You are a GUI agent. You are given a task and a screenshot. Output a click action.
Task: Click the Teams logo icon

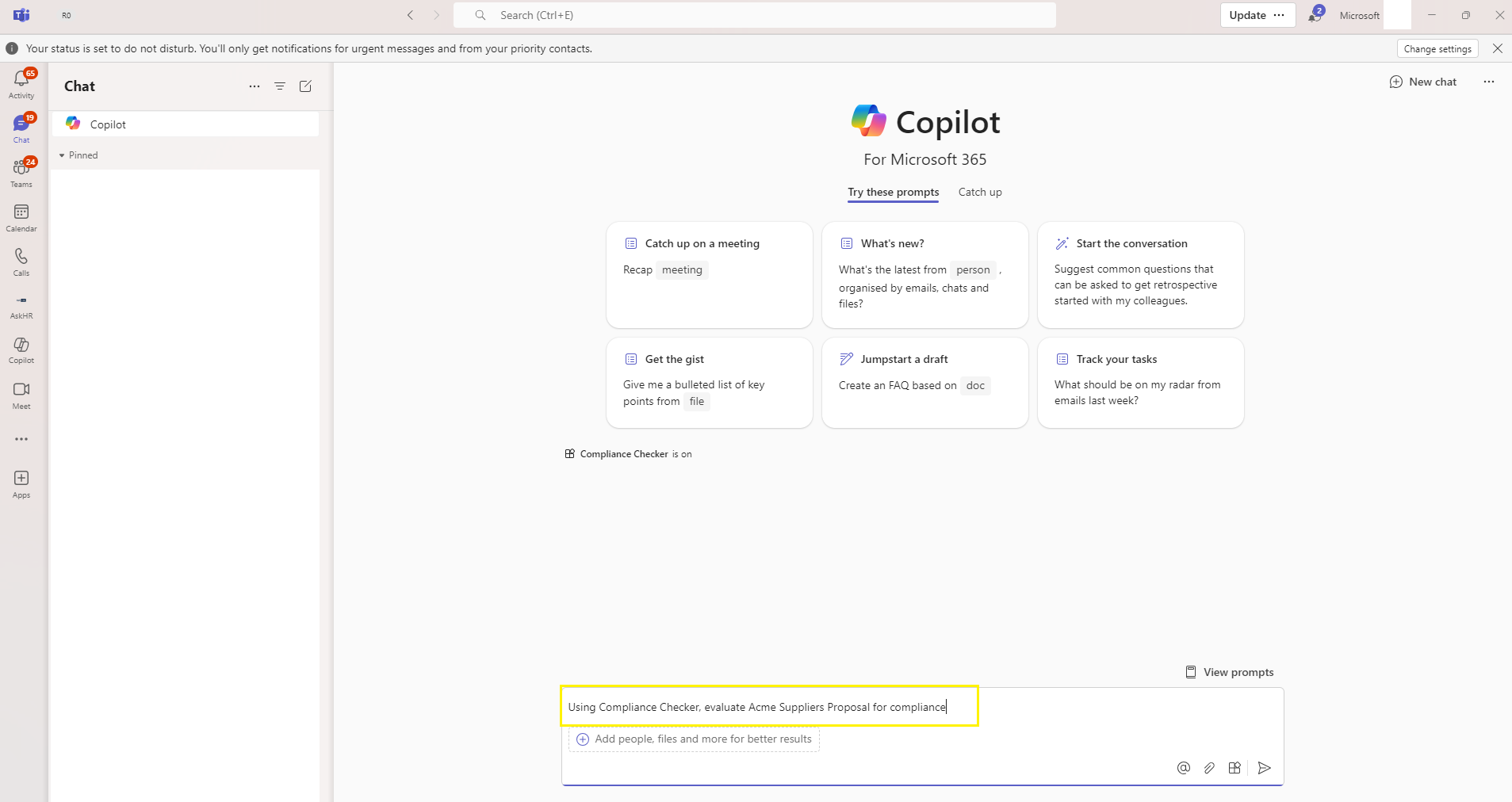21,15
